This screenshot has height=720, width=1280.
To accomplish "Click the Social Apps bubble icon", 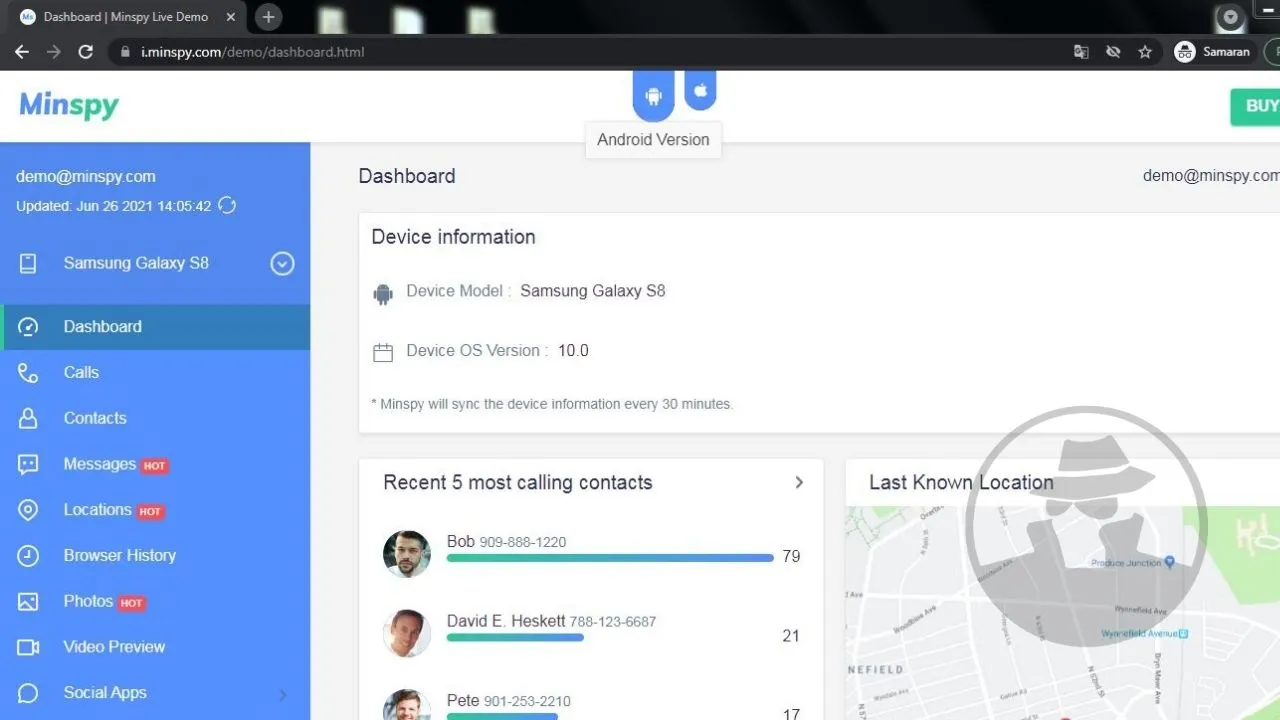I will 28,693.
